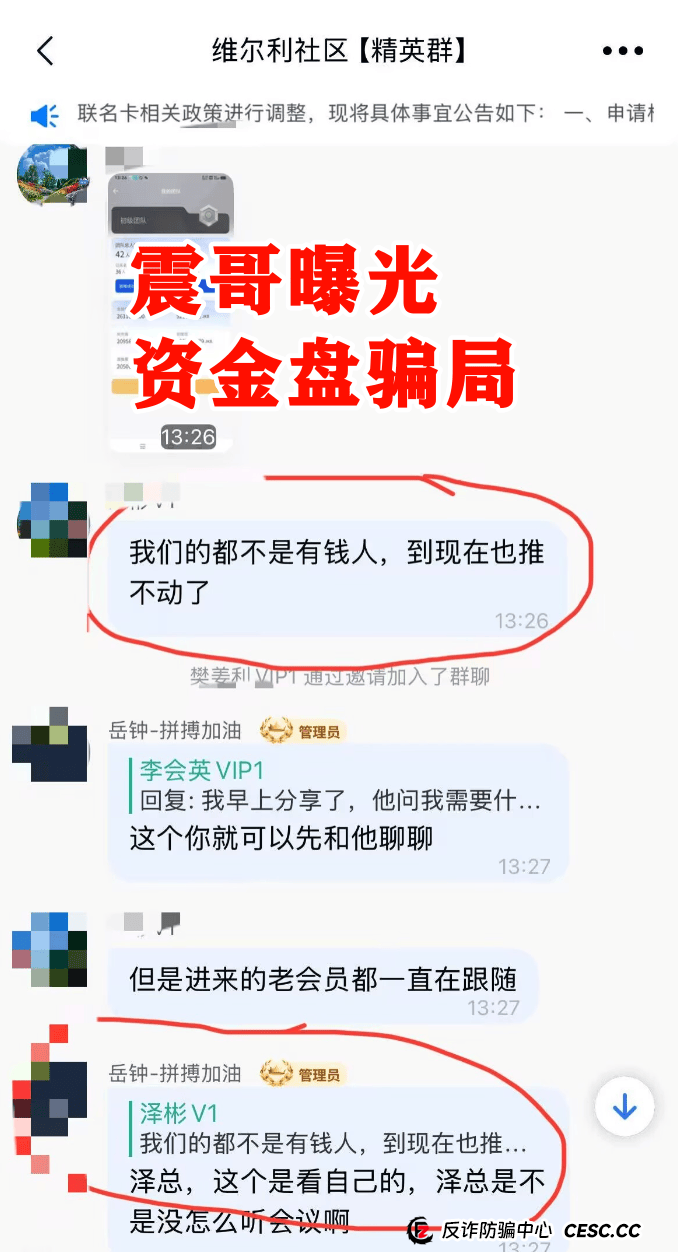Tap the announcement speaker icon
Viewport: 678px width, 1252px height.
pos(45,116)
